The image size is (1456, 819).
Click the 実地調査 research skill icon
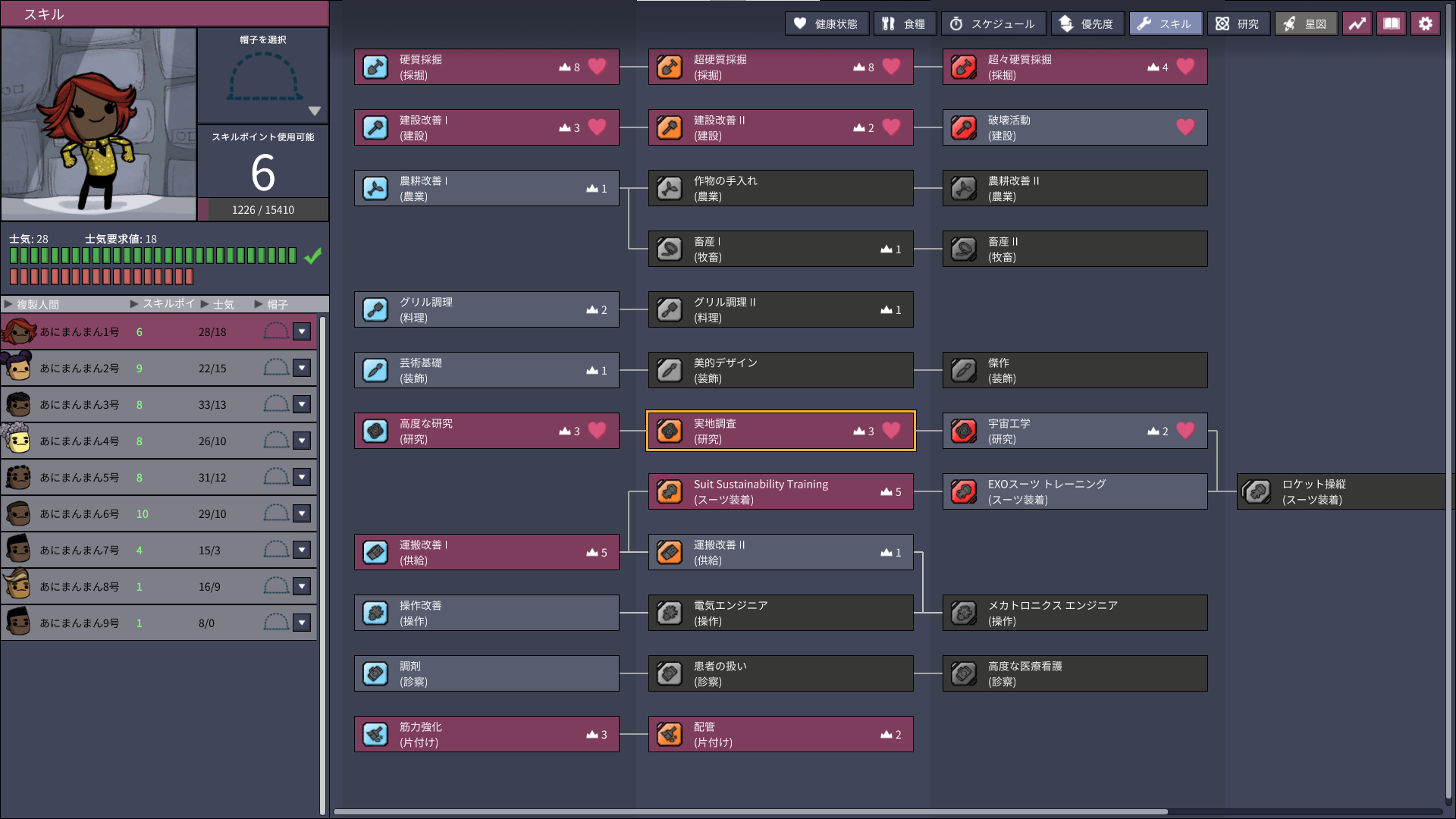pos(669,431)
